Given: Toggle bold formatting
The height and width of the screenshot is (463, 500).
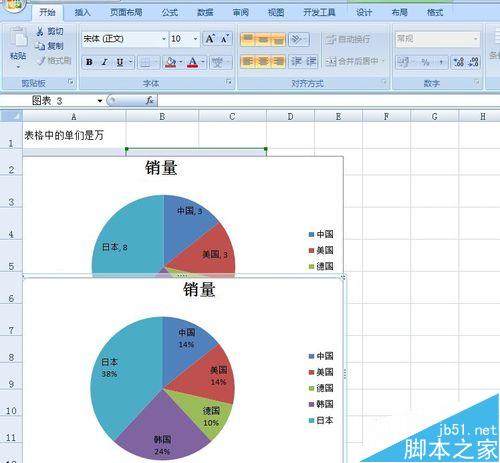Looking at the screenshot, I should 89,62.
